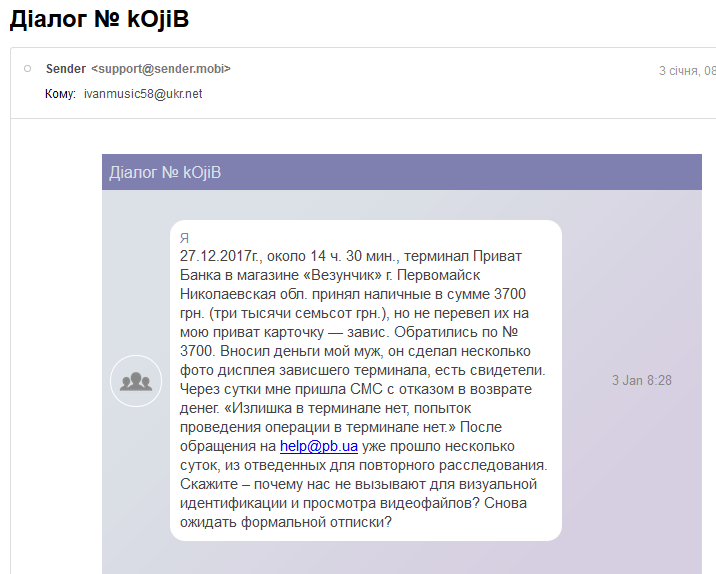This screenshot has width=716, height=574.
Task: Click the message timestamp 3 Jan 8:28
Action: 641,381
